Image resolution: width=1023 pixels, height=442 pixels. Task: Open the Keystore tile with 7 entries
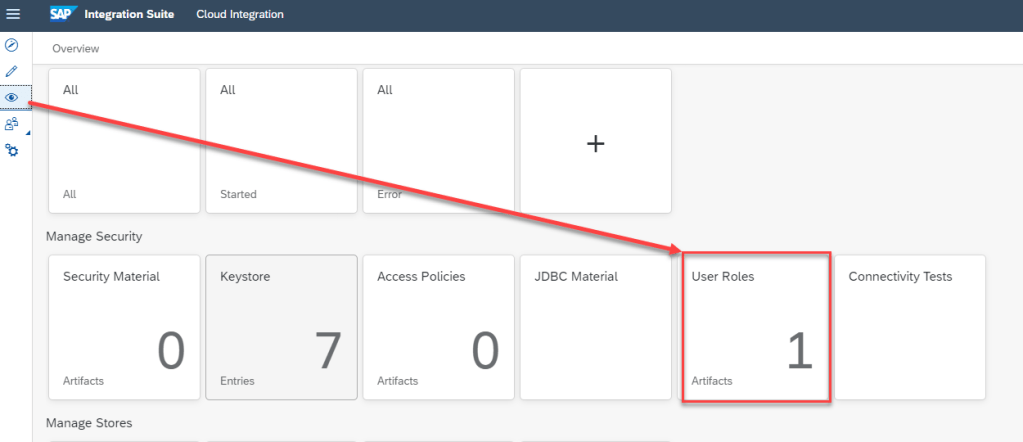click(x=281, y=327)
